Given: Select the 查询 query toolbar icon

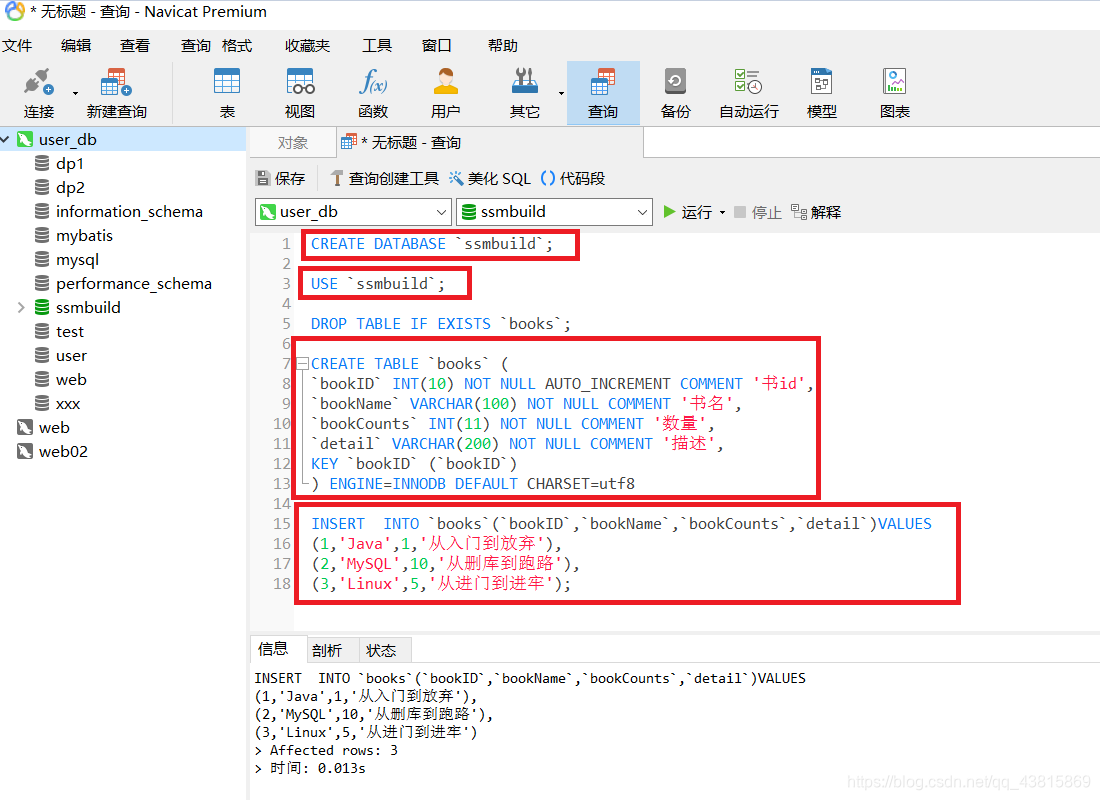Looking at the screenshot, I should point(603,93).
